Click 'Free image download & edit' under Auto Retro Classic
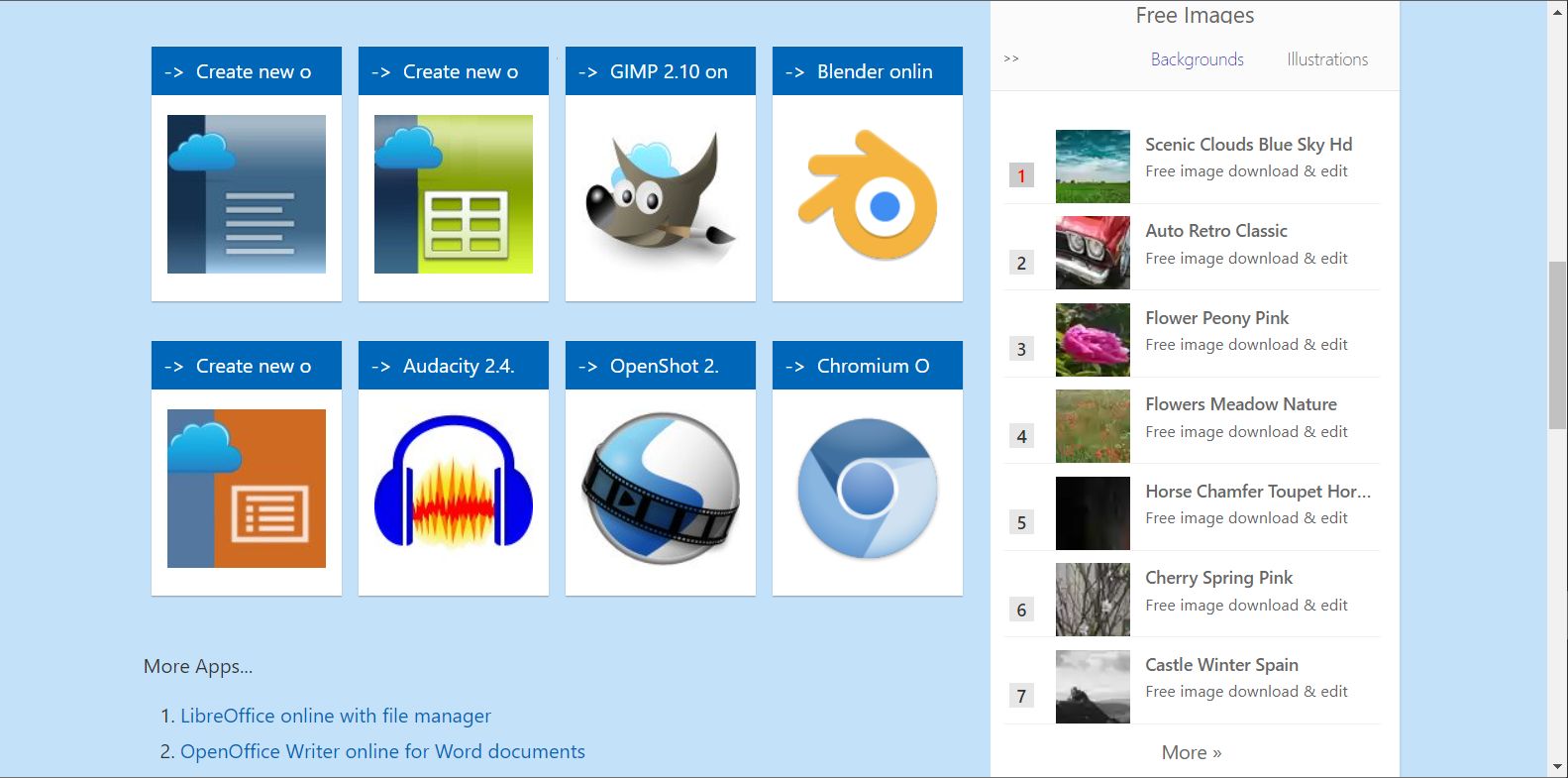 (x=1246, y=259)
